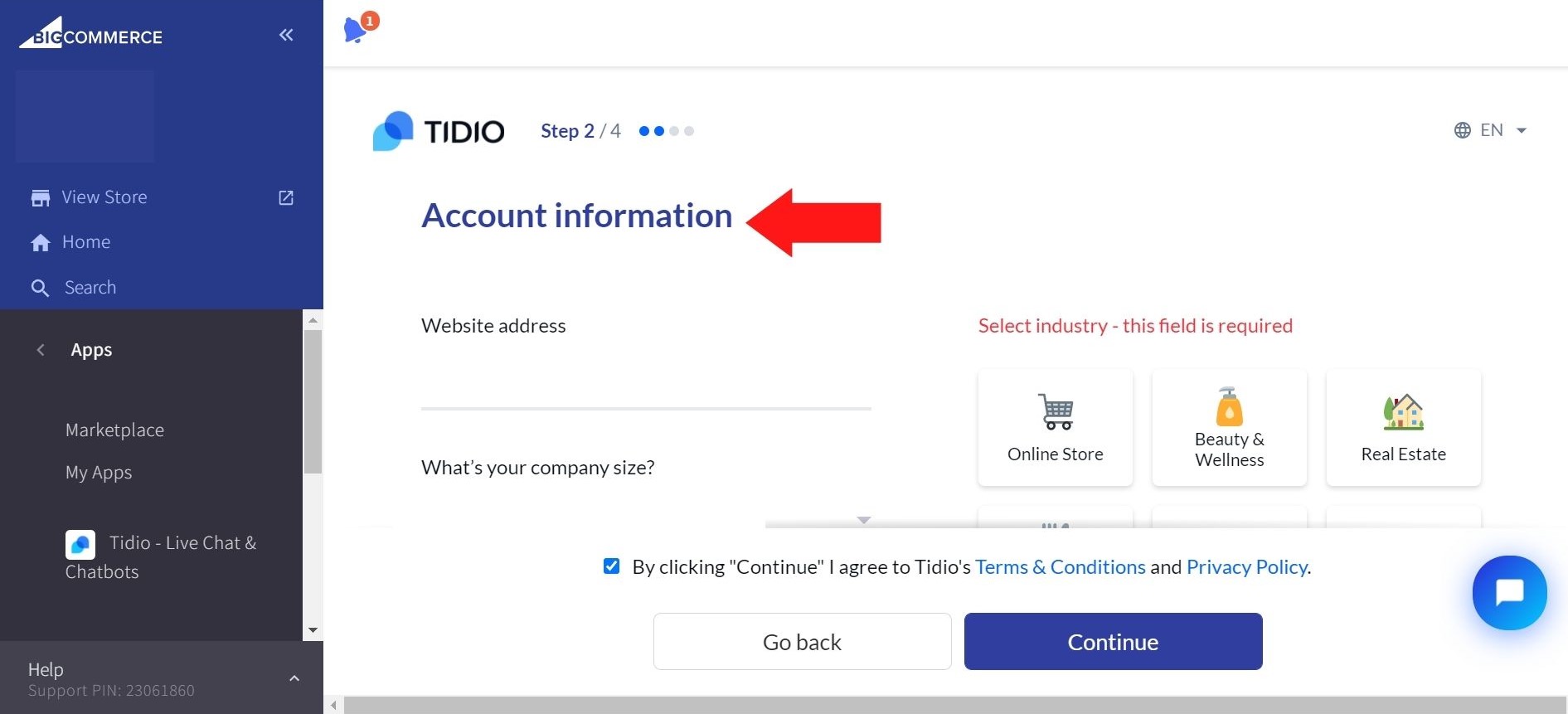Open My Apps in the sidebar
The image size is (1568, 714).
[x=99, y=473]
